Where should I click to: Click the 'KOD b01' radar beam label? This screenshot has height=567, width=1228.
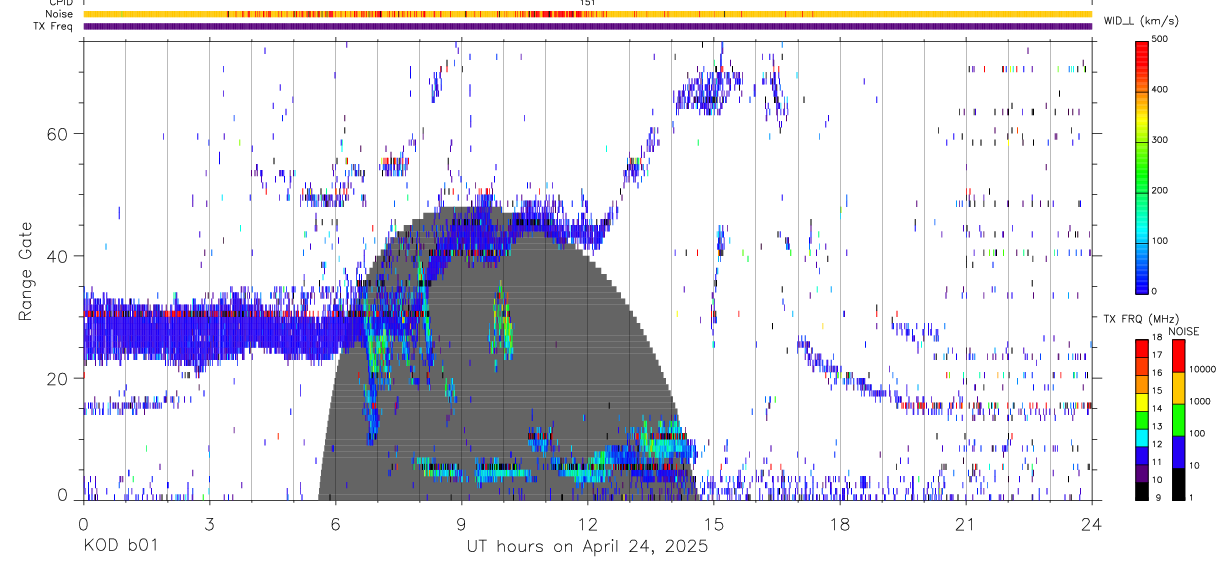pos(119,546)
